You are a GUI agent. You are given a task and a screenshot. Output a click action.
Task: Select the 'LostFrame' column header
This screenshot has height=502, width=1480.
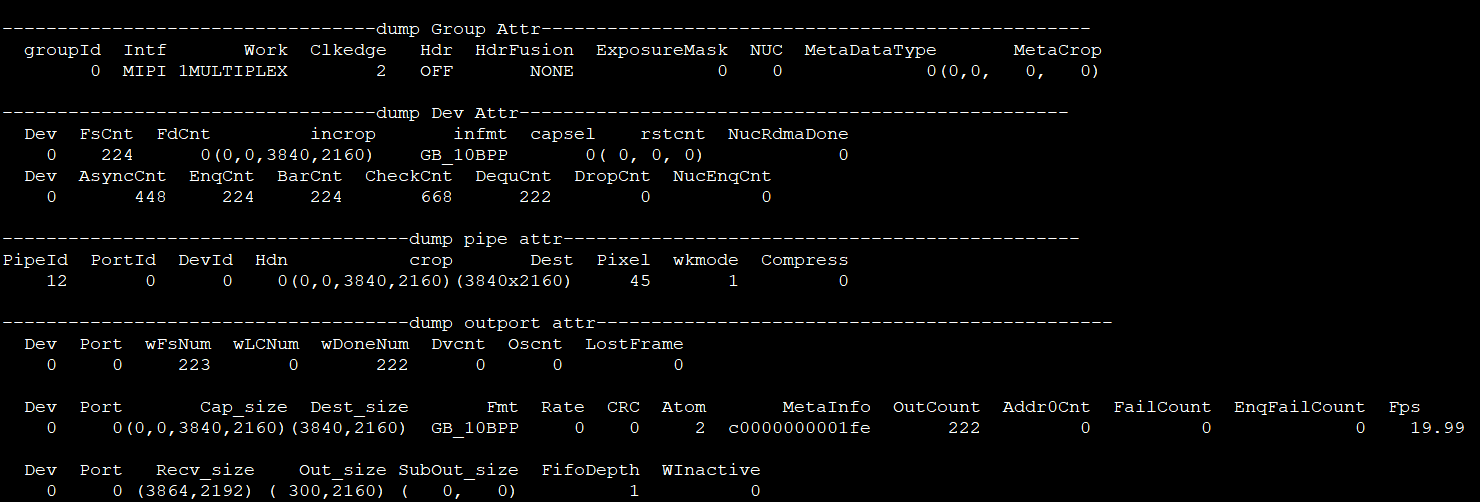(x=634, y=344)
